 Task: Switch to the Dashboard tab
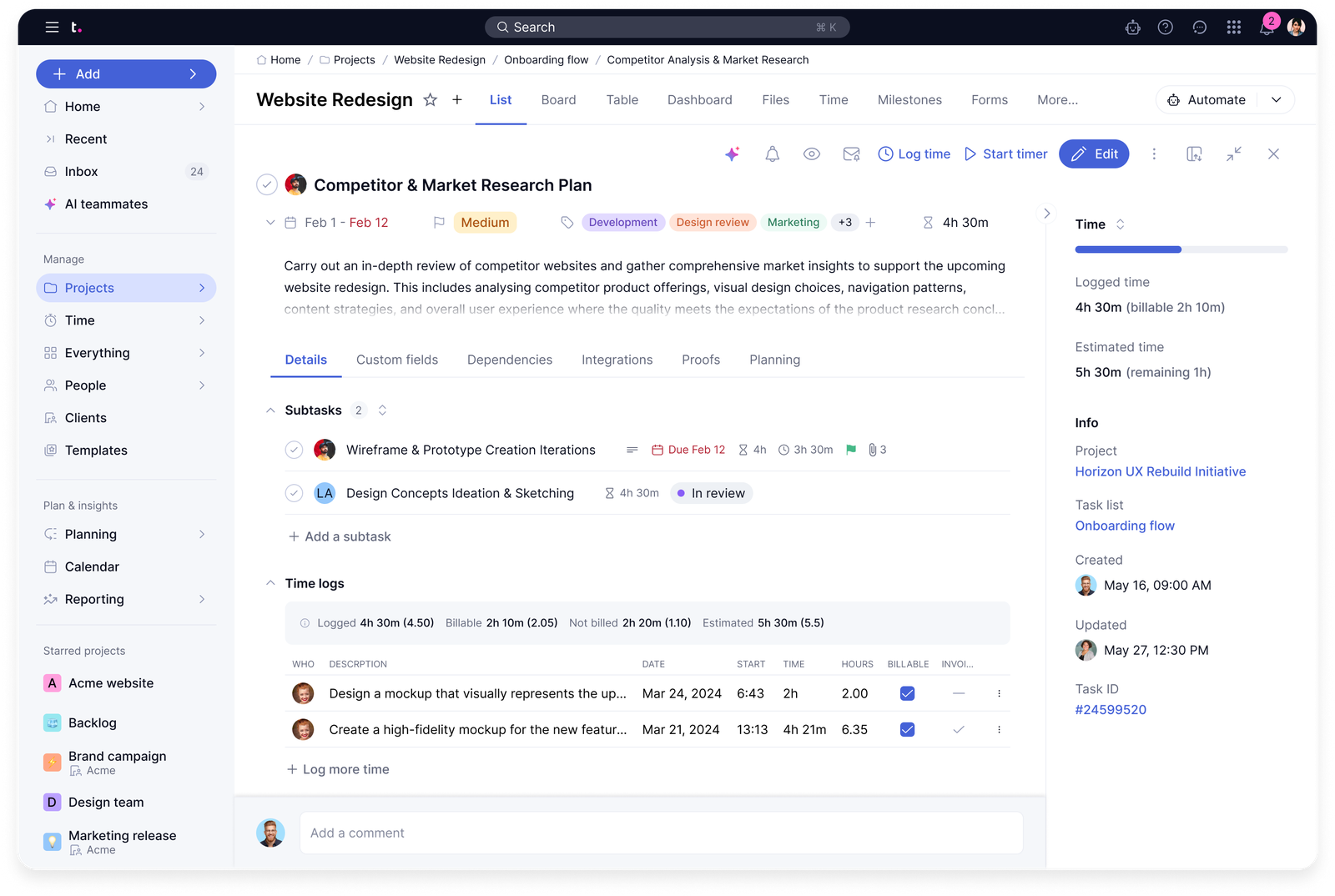click(700, 100)
